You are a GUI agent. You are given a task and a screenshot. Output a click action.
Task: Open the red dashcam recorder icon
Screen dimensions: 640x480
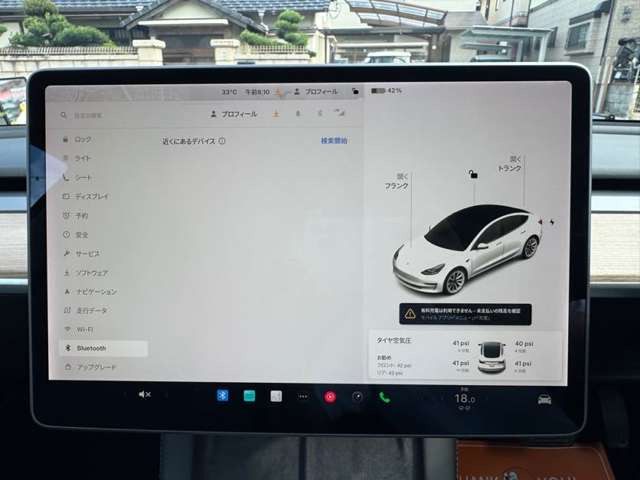pyautogui.click(x=329, y=396)
